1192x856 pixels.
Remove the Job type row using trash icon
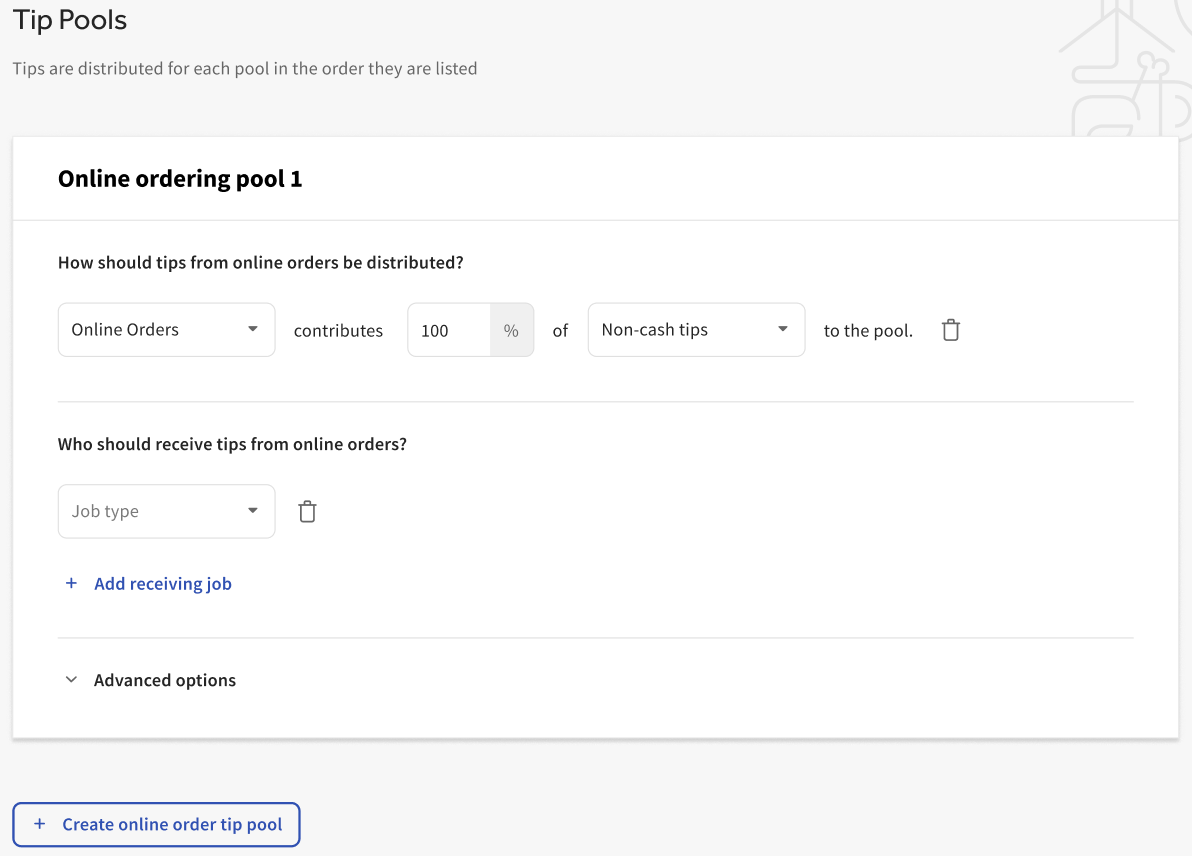tap(307, 511)
